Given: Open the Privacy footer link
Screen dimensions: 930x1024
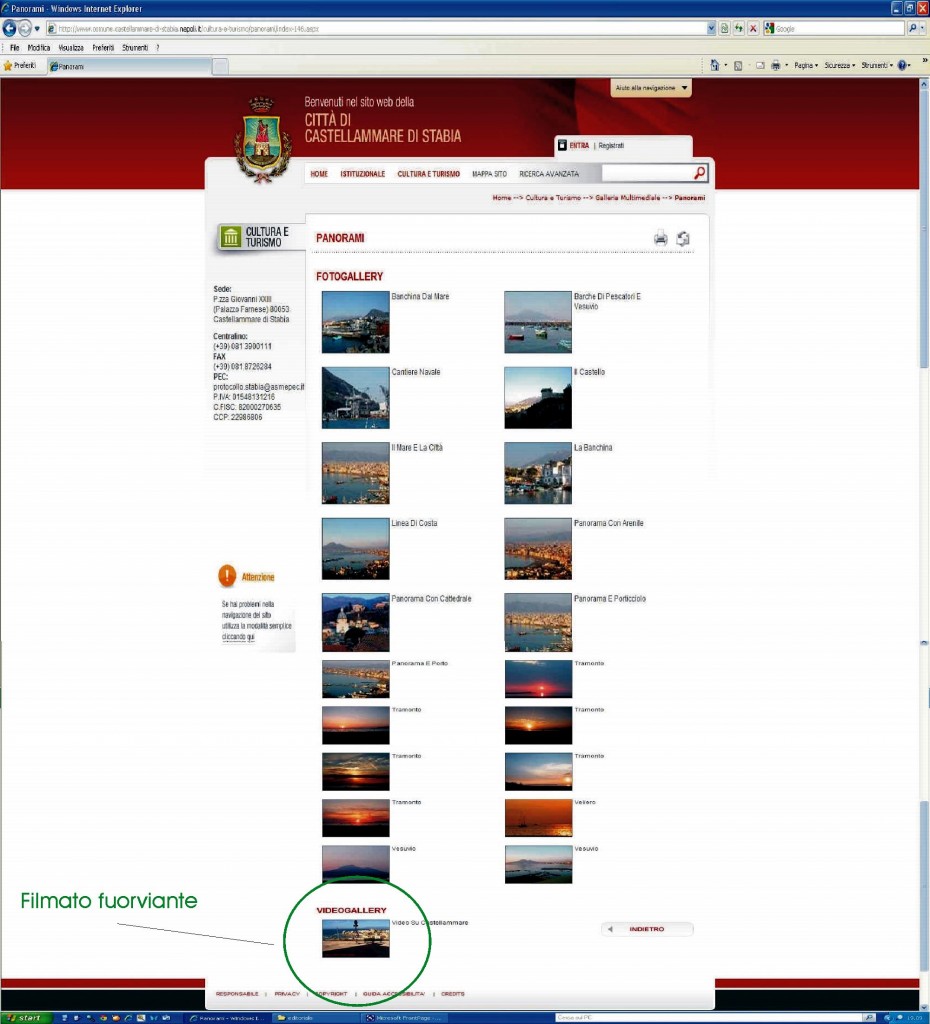Looking at the screenshot, I should point(287,994).
